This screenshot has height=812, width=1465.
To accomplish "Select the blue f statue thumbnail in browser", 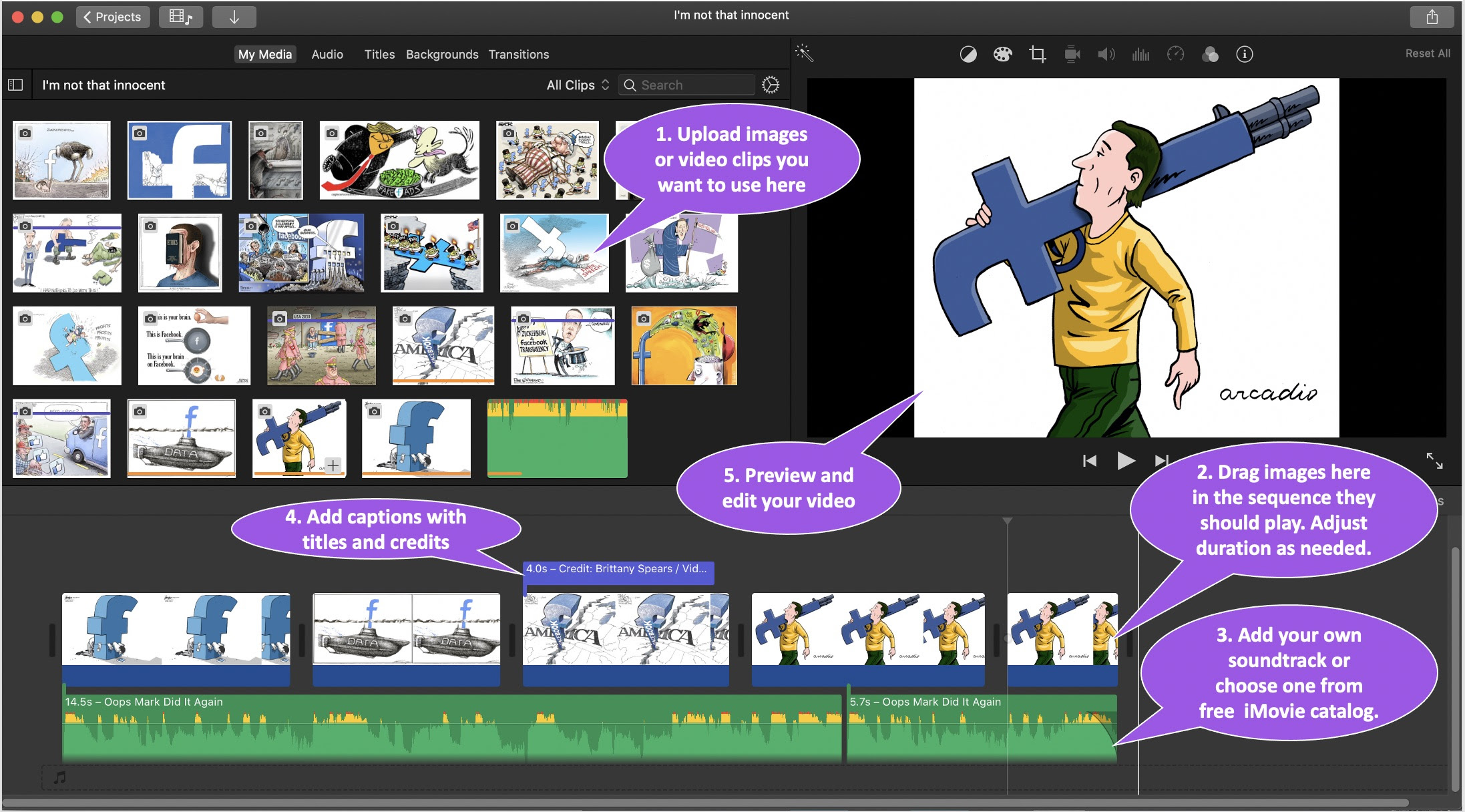I will click(x=416, y=438).
